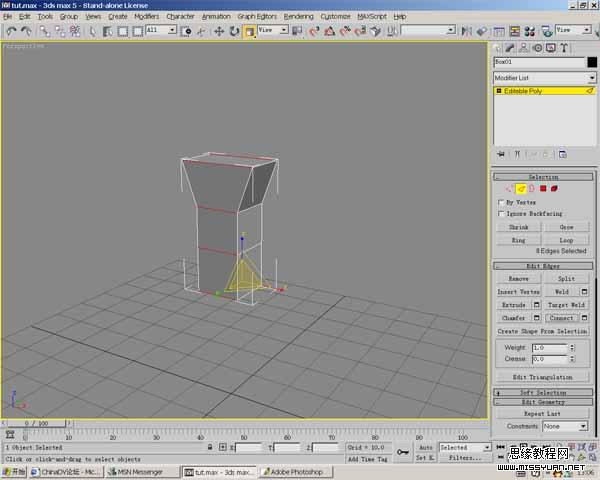This screenshot has width=600, height=480.
Task: Open the Hierarchy command panel
Action: click(x=523, y=48)
